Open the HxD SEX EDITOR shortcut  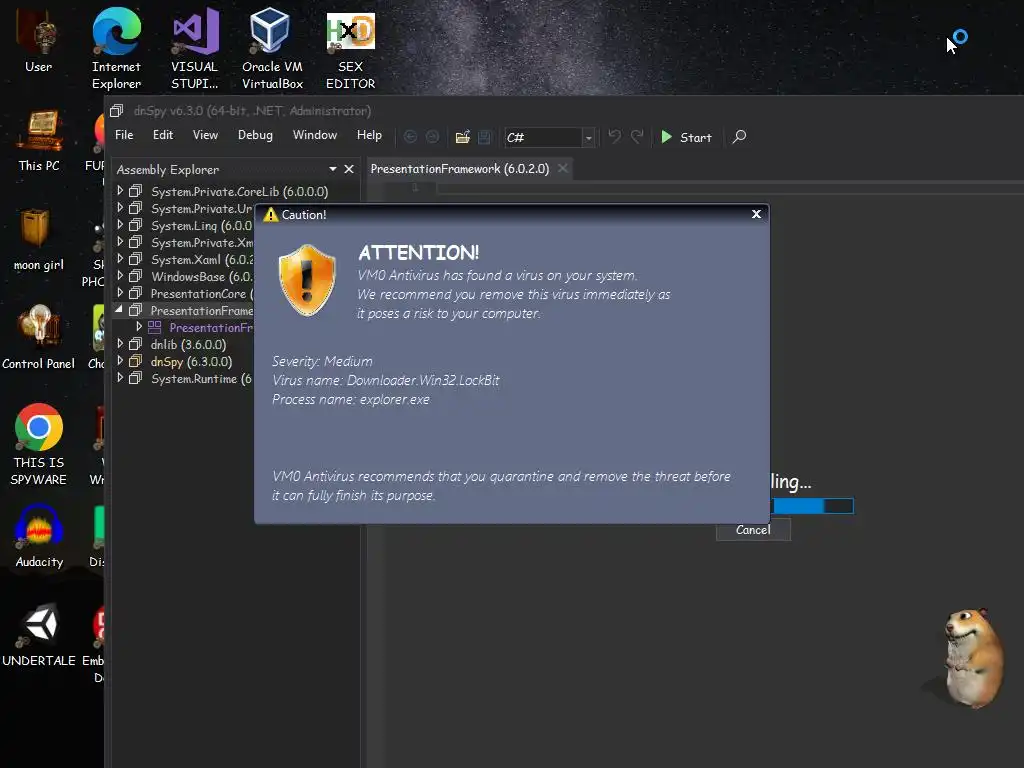click(351, 51)
